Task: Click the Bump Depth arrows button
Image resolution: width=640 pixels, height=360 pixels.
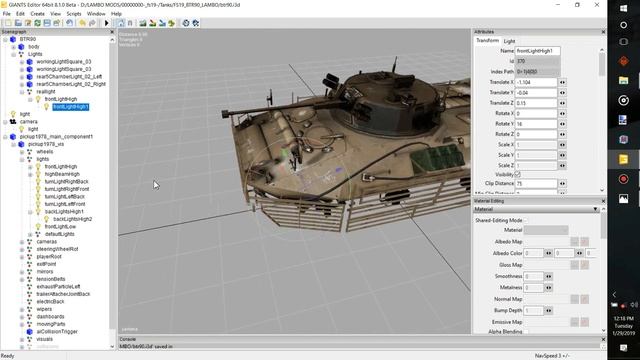Action: coord(549,311)
